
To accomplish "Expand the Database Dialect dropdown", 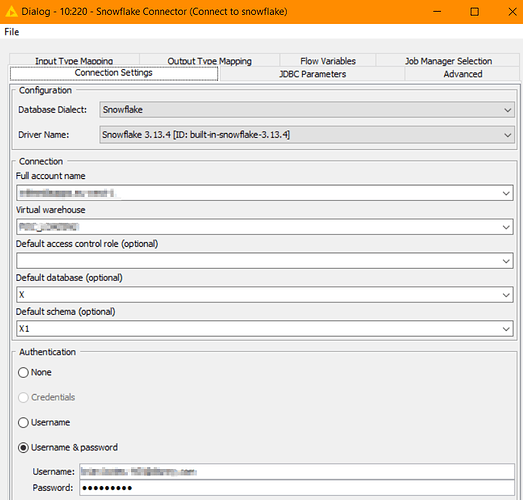I will (307, 110).
